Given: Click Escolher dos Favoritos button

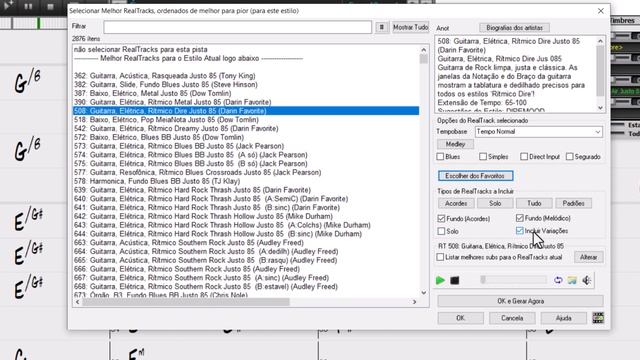Looking at the screenshot, I should click(476, 176).
